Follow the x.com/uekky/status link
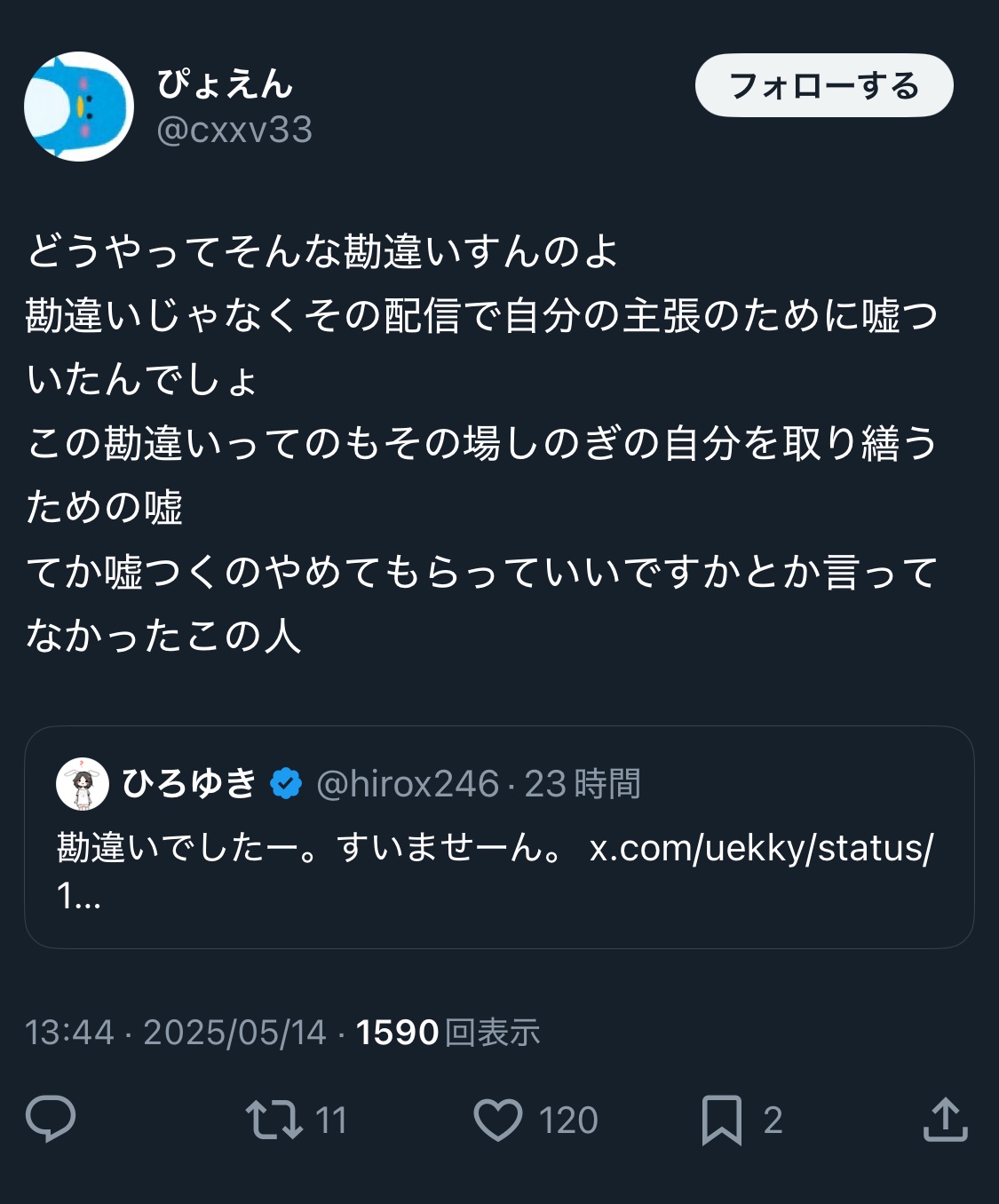This screenshot has height=1204, width=999. (x=761, y=849)
